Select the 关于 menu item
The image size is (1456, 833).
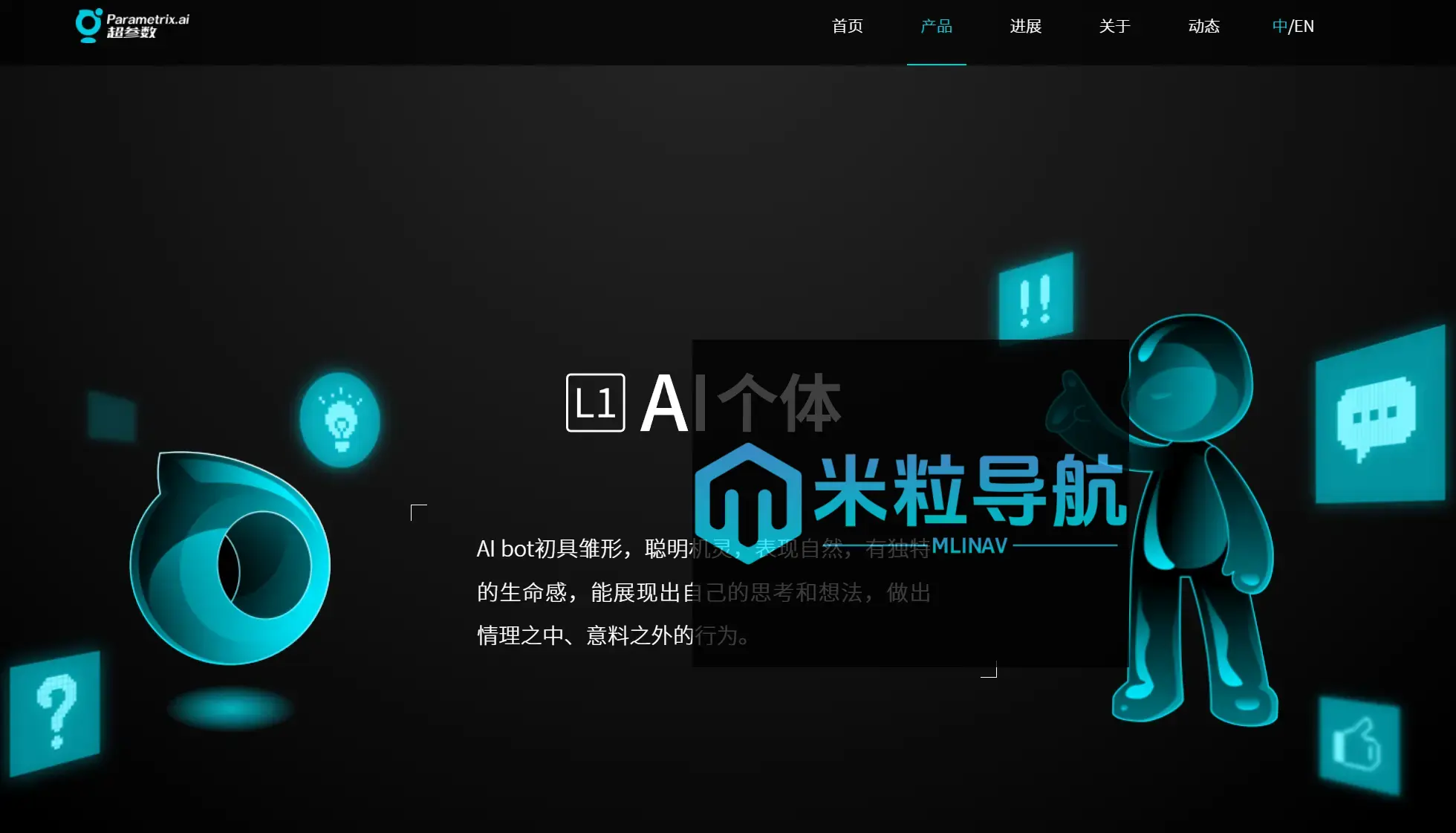(x=1114, y=26)
